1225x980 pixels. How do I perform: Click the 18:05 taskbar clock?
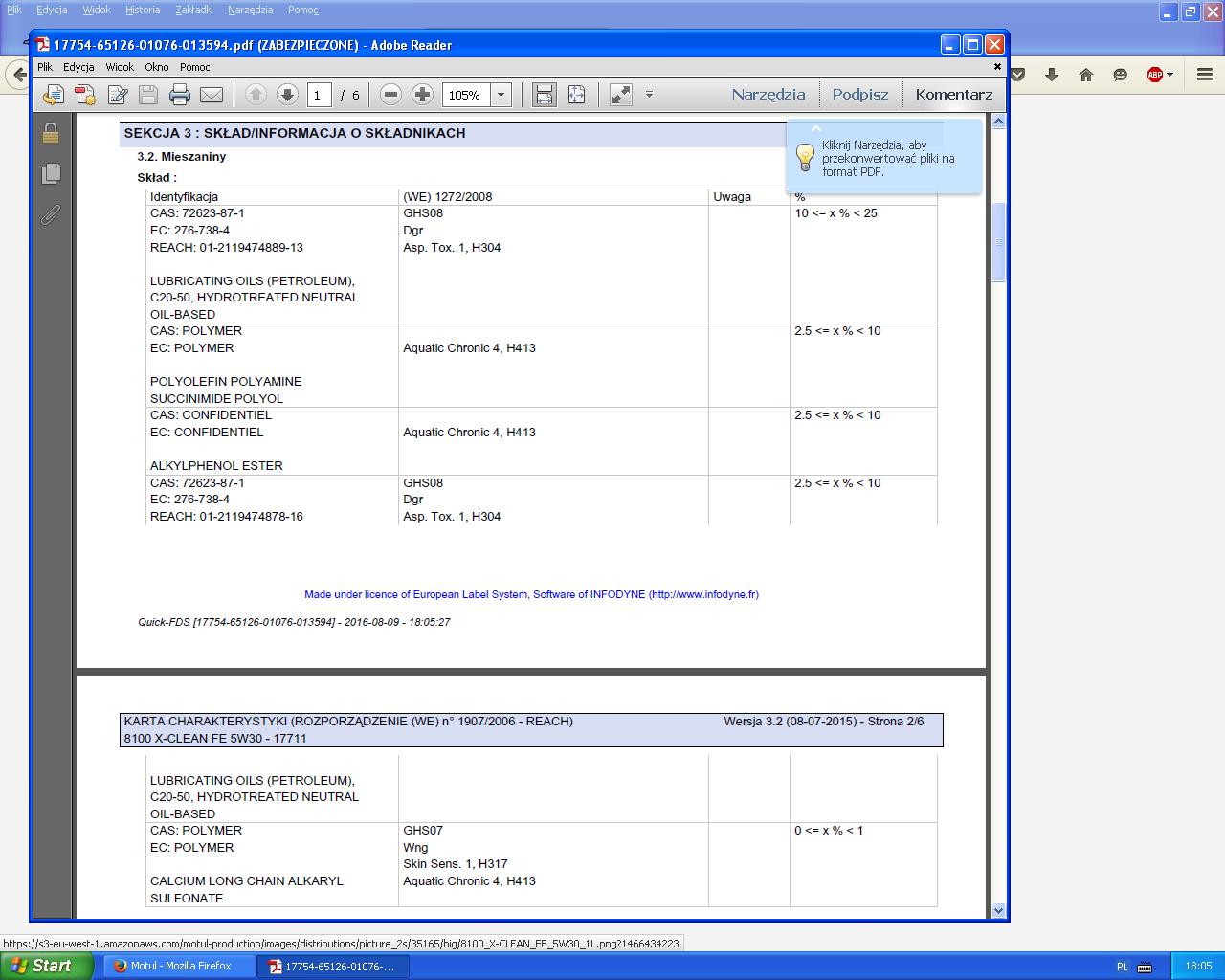click(1198, 967)
